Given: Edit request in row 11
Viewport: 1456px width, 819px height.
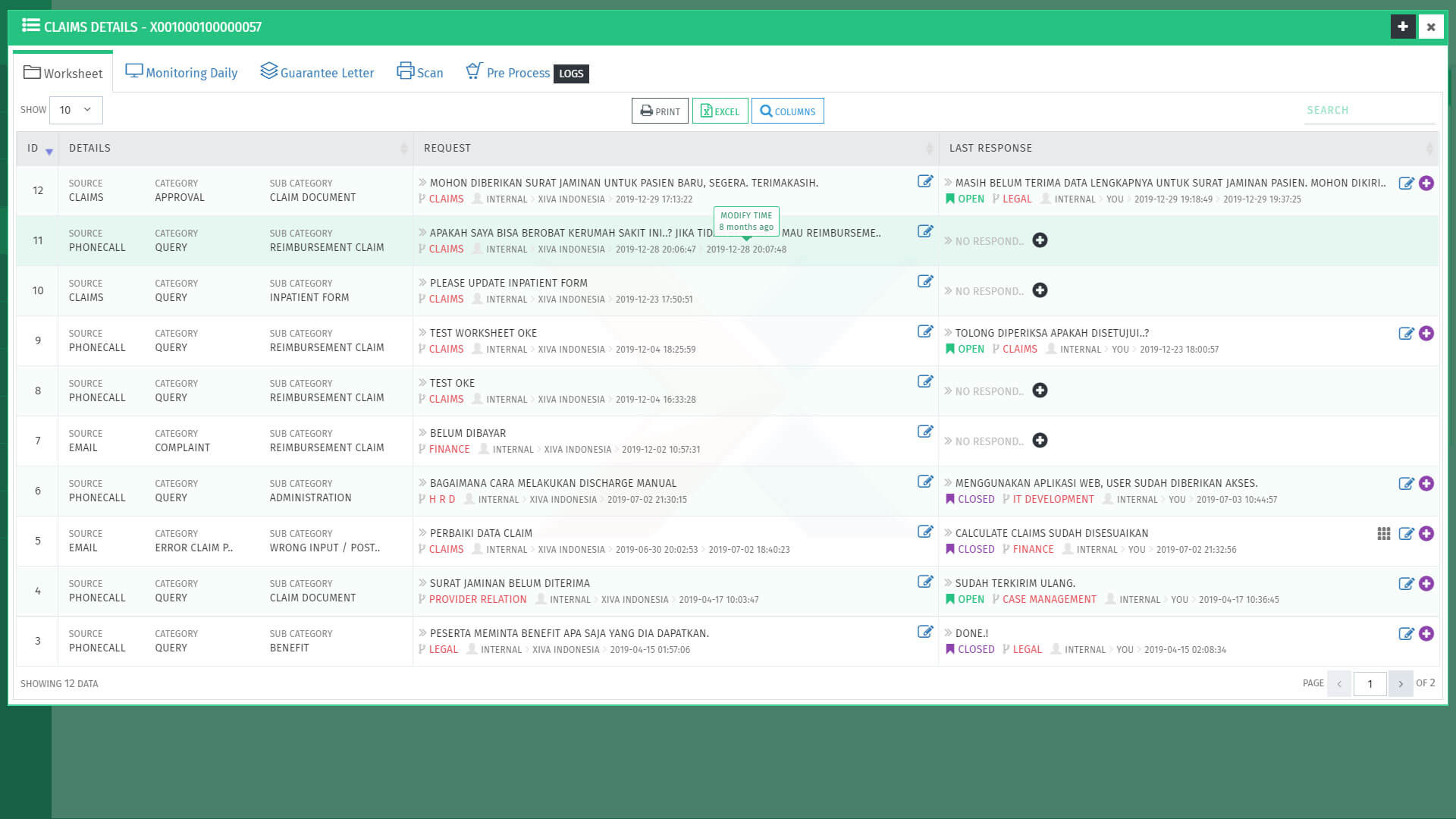Looking at the screenshot, I should pos(925,231).
